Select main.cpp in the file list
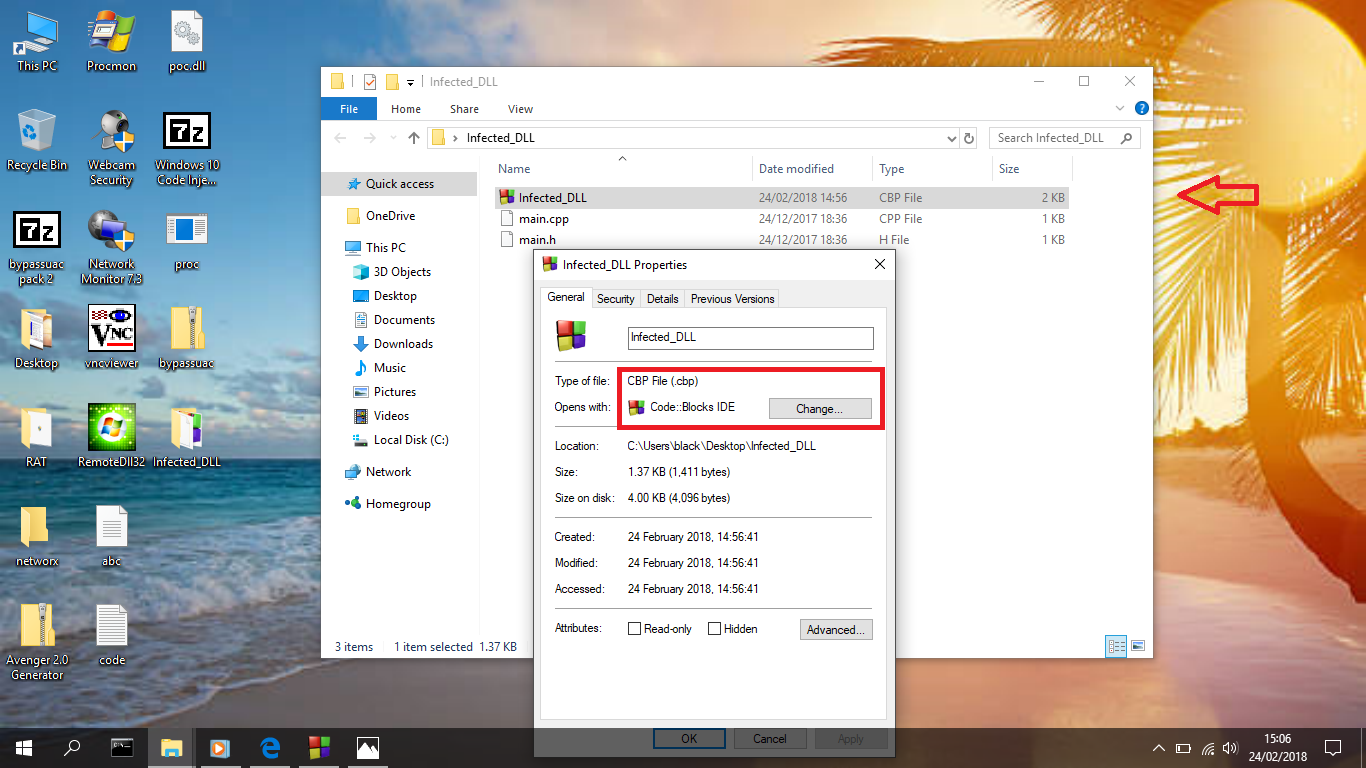The width and height of the screenshot is (1366, 768). coord(782,218)
